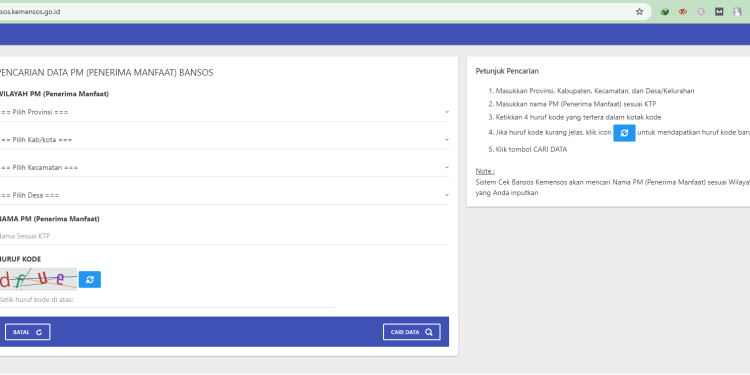Click the WILAYAH PM (Penerima Manfaat) label
Viewport: 750px width, 375px height.
pyautogui.click(x=54, y=94)
